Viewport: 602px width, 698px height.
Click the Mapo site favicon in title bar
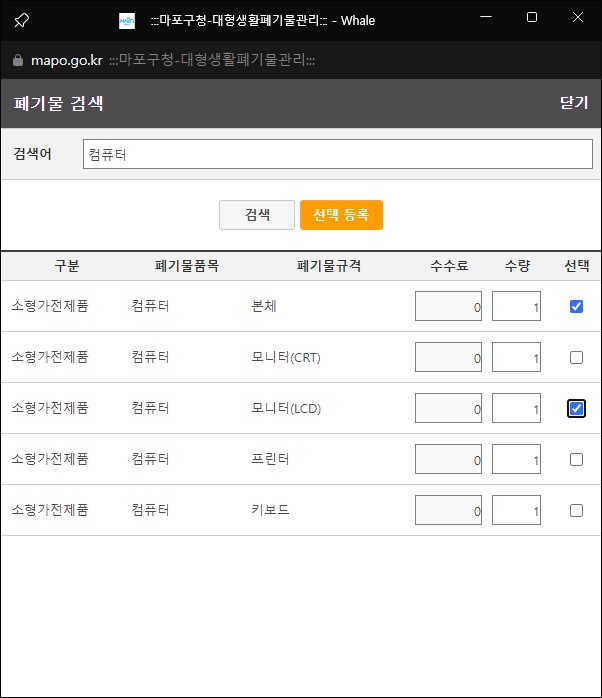tap(127, 21)
